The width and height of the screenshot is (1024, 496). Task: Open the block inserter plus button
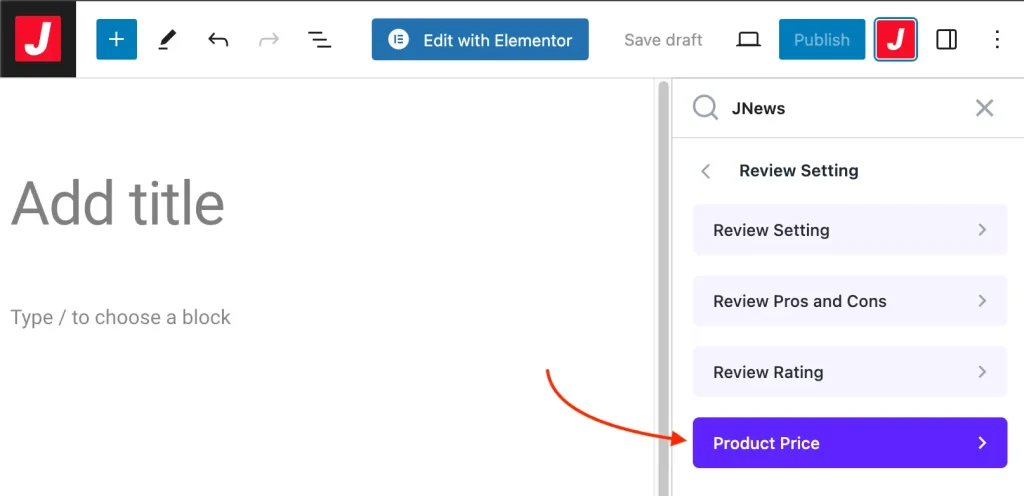click(x=116, y=40)
